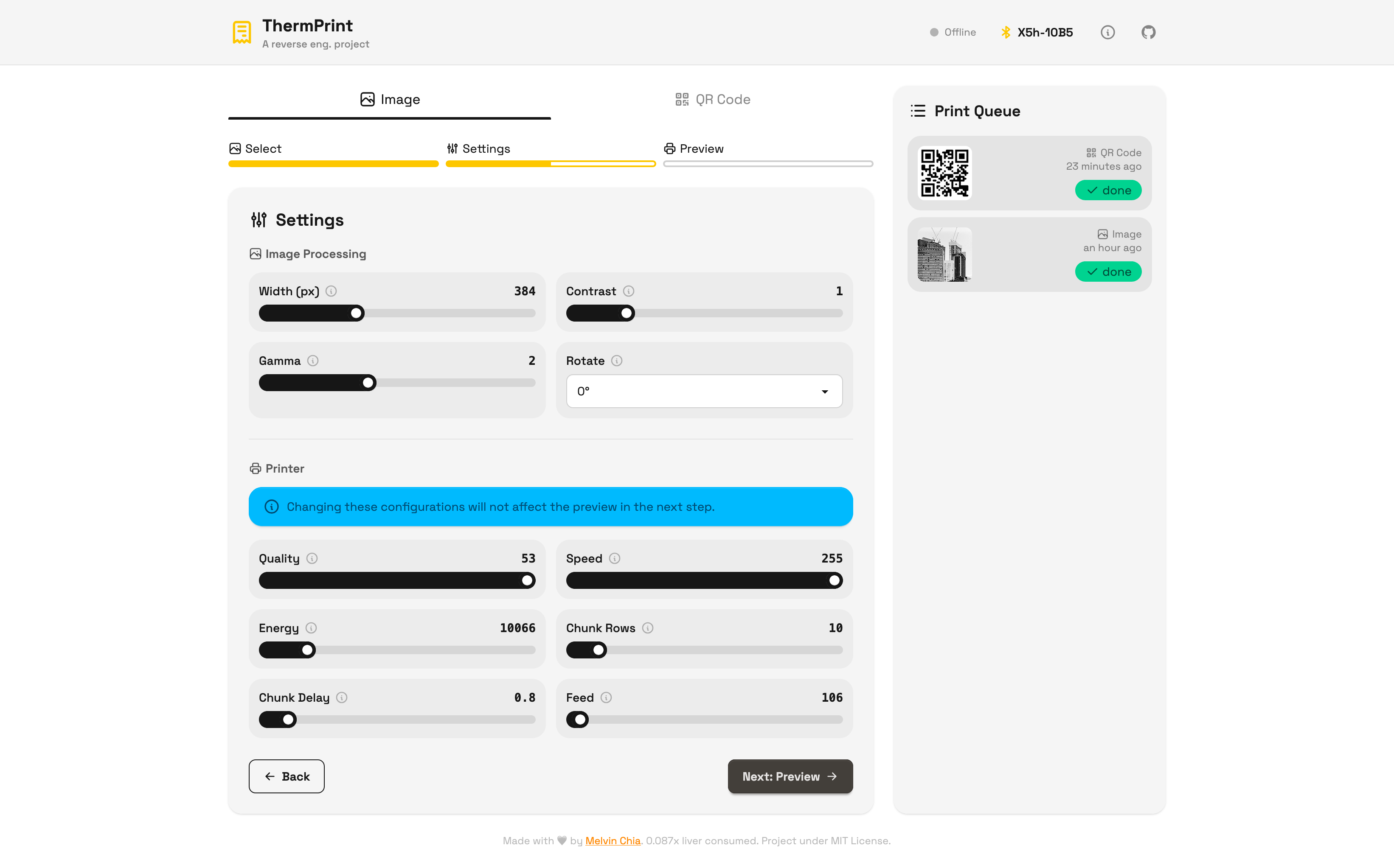
Task: Click the Offline status indicator
Action: pos(953,32)
